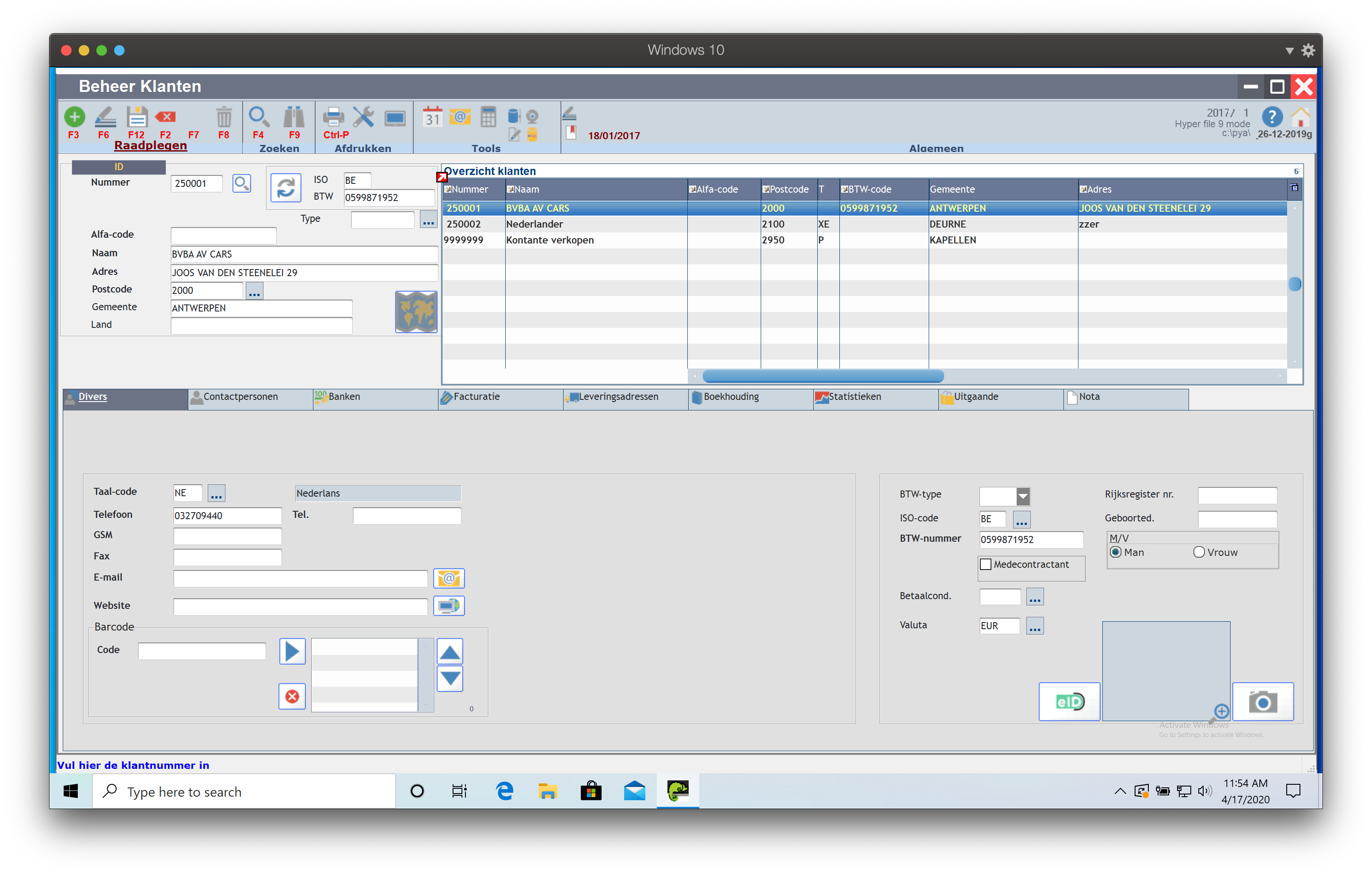Click the refresh arrows icon beside ISO
Image resolution: width=1372 pixels, height=874 pixels.
pyautogui.click(x=286, y=187)
